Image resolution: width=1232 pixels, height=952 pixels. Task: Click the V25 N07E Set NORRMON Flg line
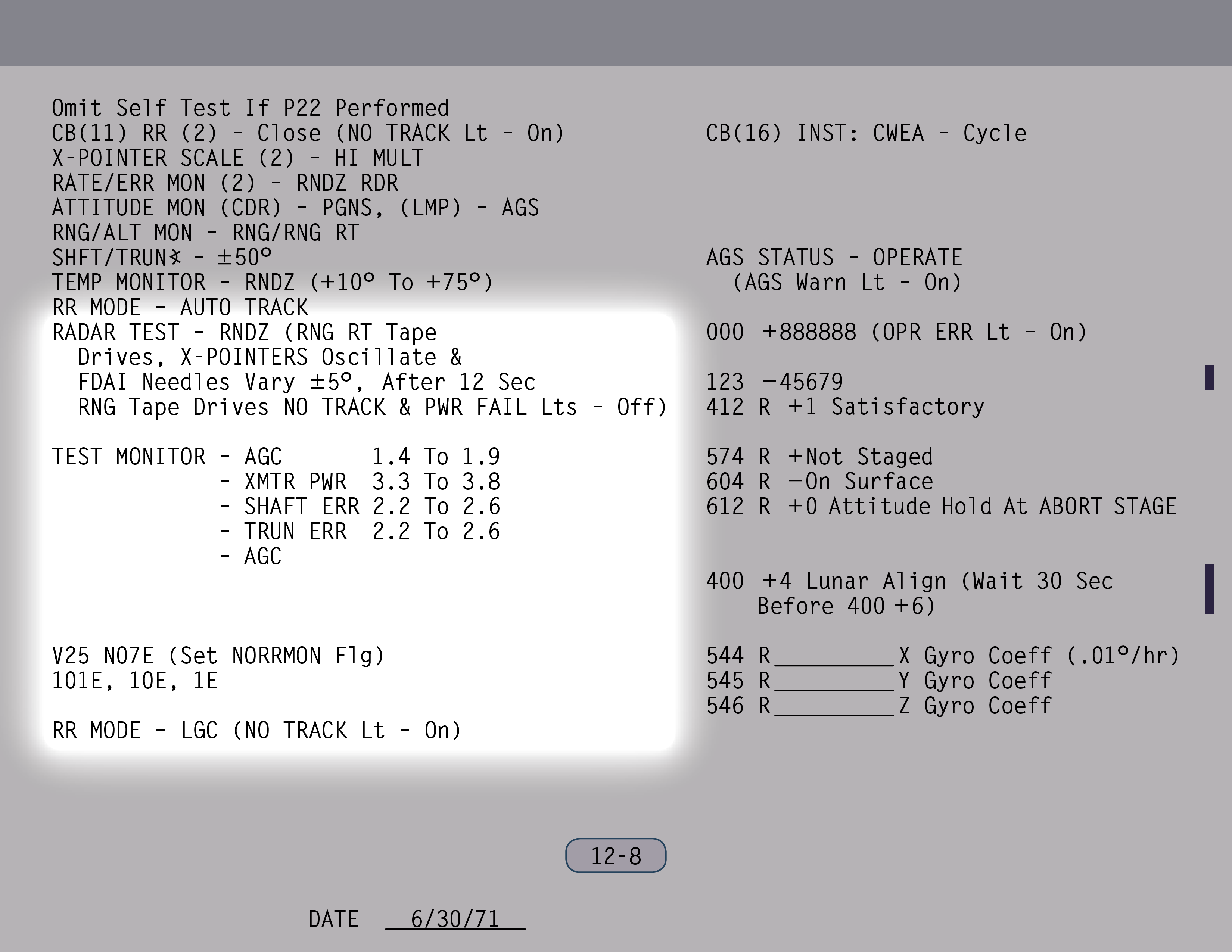pyautogui.click(x=218, y=656)
